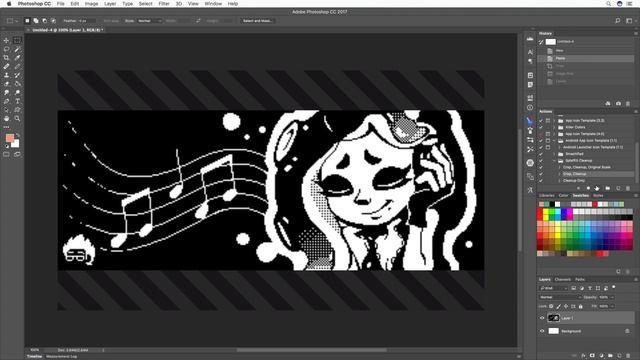Select the Eyedropper tool

[17, 58]
